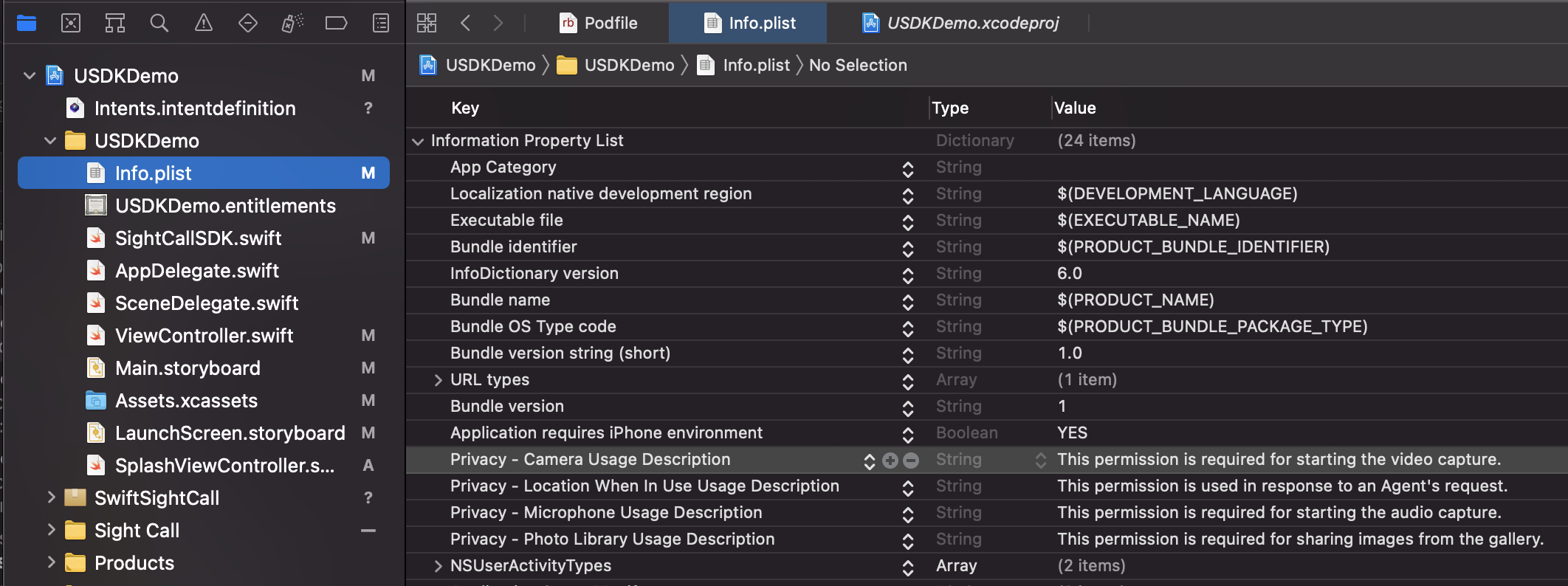Collapse the USDKDemo folder group

click(50, 141)
